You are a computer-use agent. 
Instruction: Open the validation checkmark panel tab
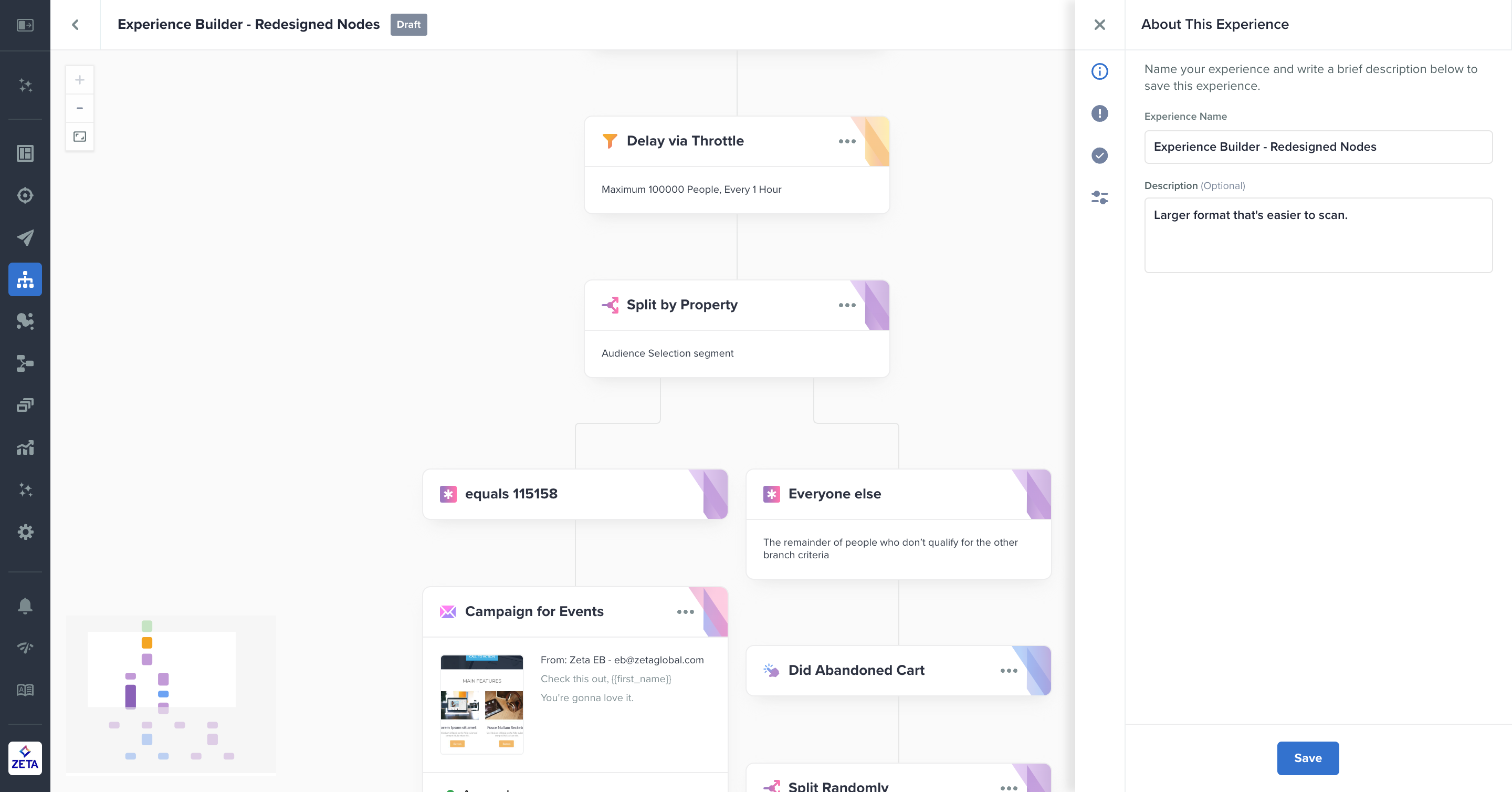click(x=1099, y=155)
